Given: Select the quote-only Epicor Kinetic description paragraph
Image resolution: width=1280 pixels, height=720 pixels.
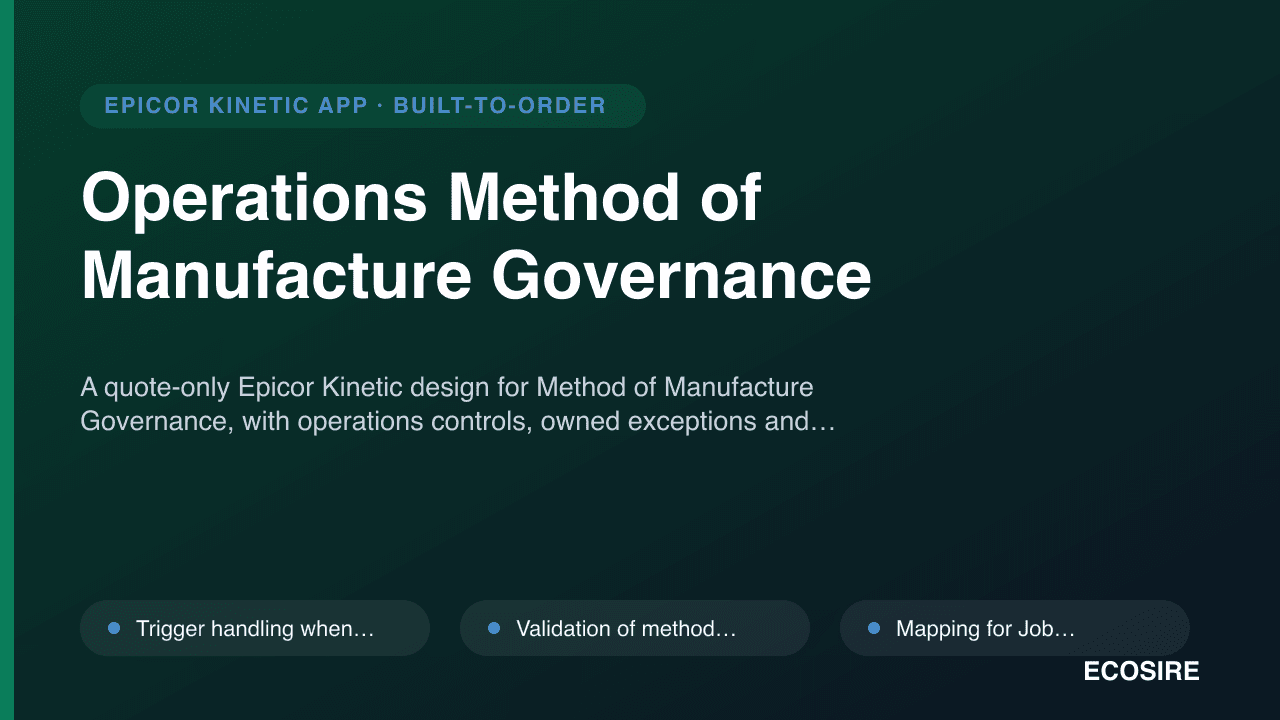Looking at the screenshot, I should (x=457, y=404).
